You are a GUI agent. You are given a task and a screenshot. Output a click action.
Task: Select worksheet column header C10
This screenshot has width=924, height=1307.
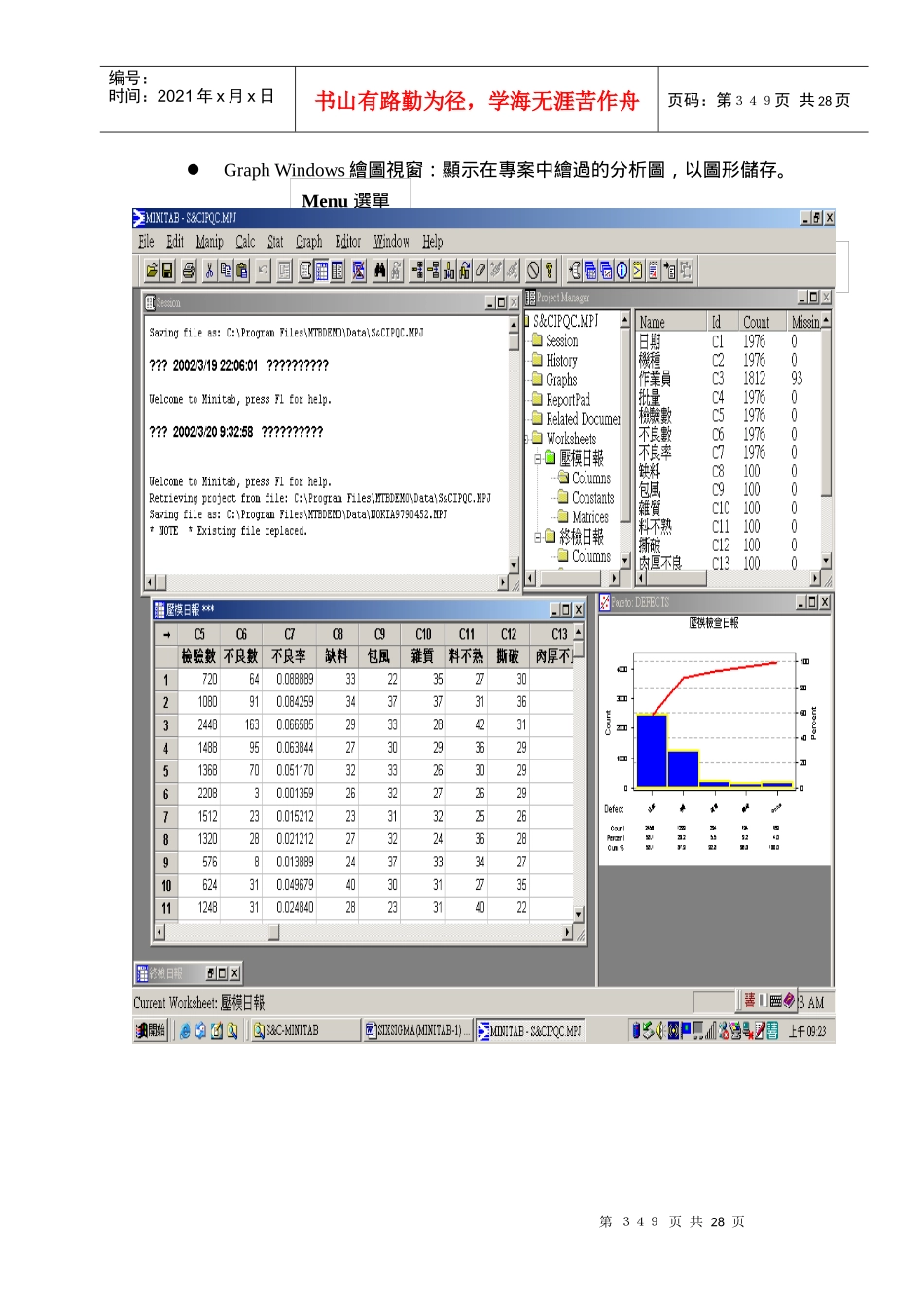[x=423, y=634]
